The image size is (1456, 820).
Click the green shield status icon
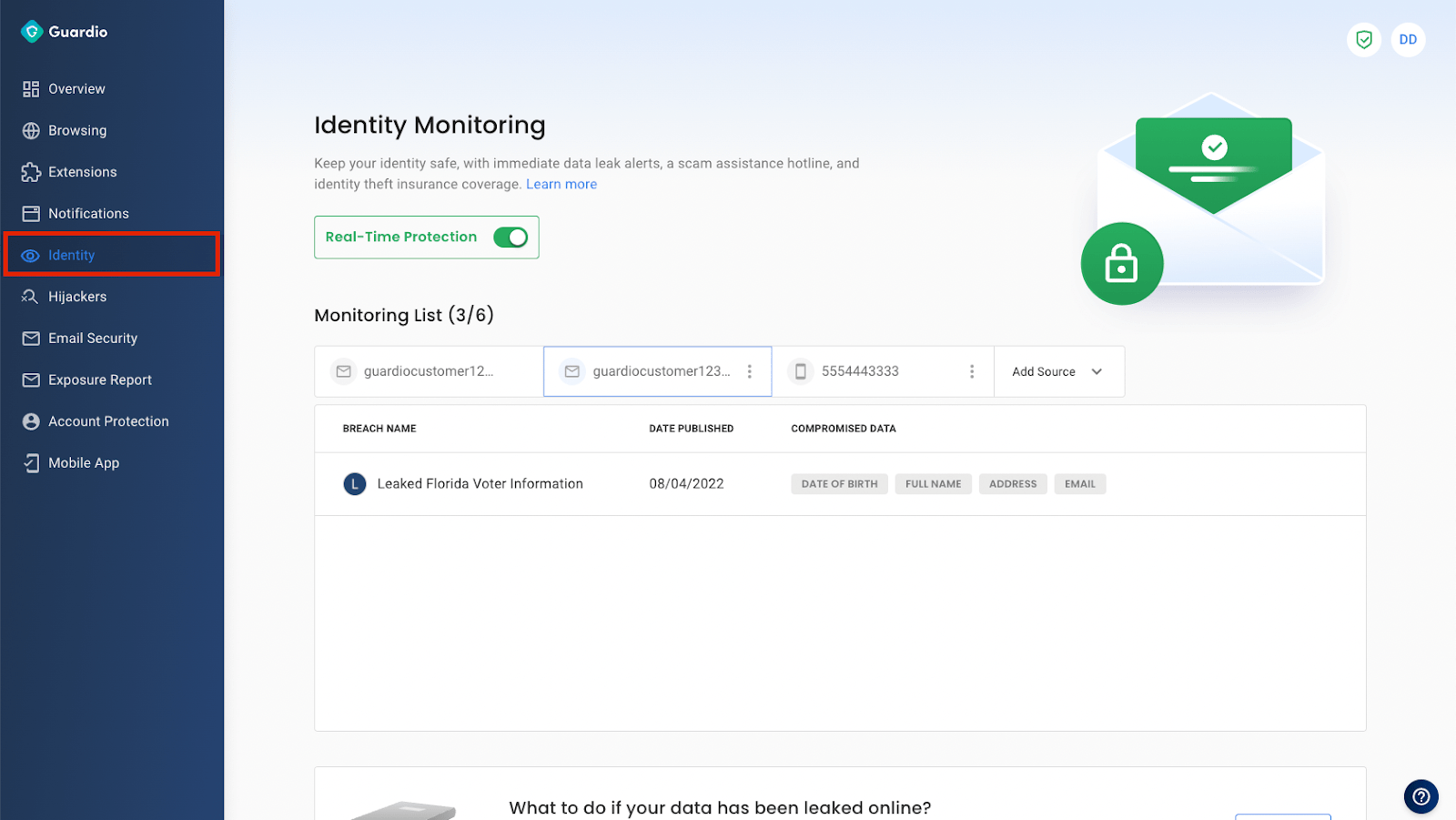point(1362,40)
